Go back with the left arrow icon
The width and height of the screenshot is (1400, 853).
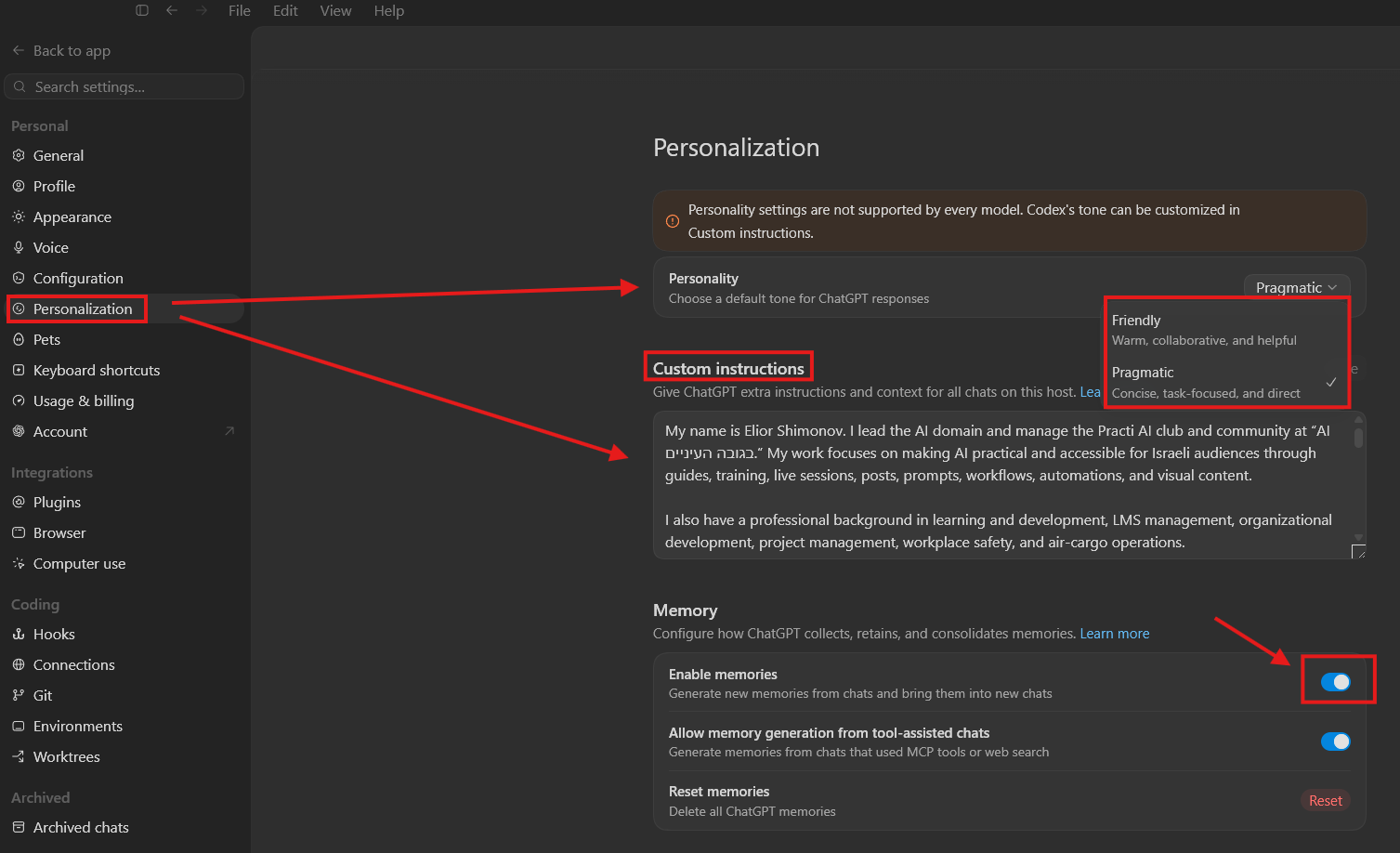pos(172,10)
